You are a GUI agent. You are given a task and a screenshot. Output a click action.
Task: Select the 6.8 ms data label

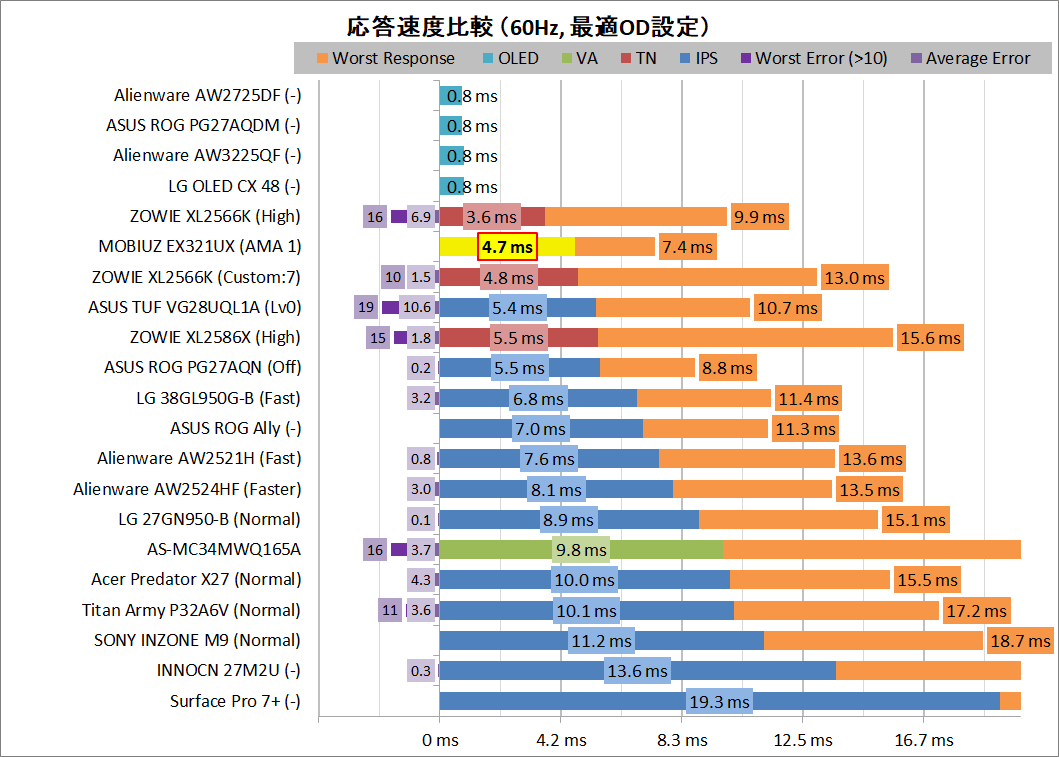pyautogui.click(x=538, y=399)
